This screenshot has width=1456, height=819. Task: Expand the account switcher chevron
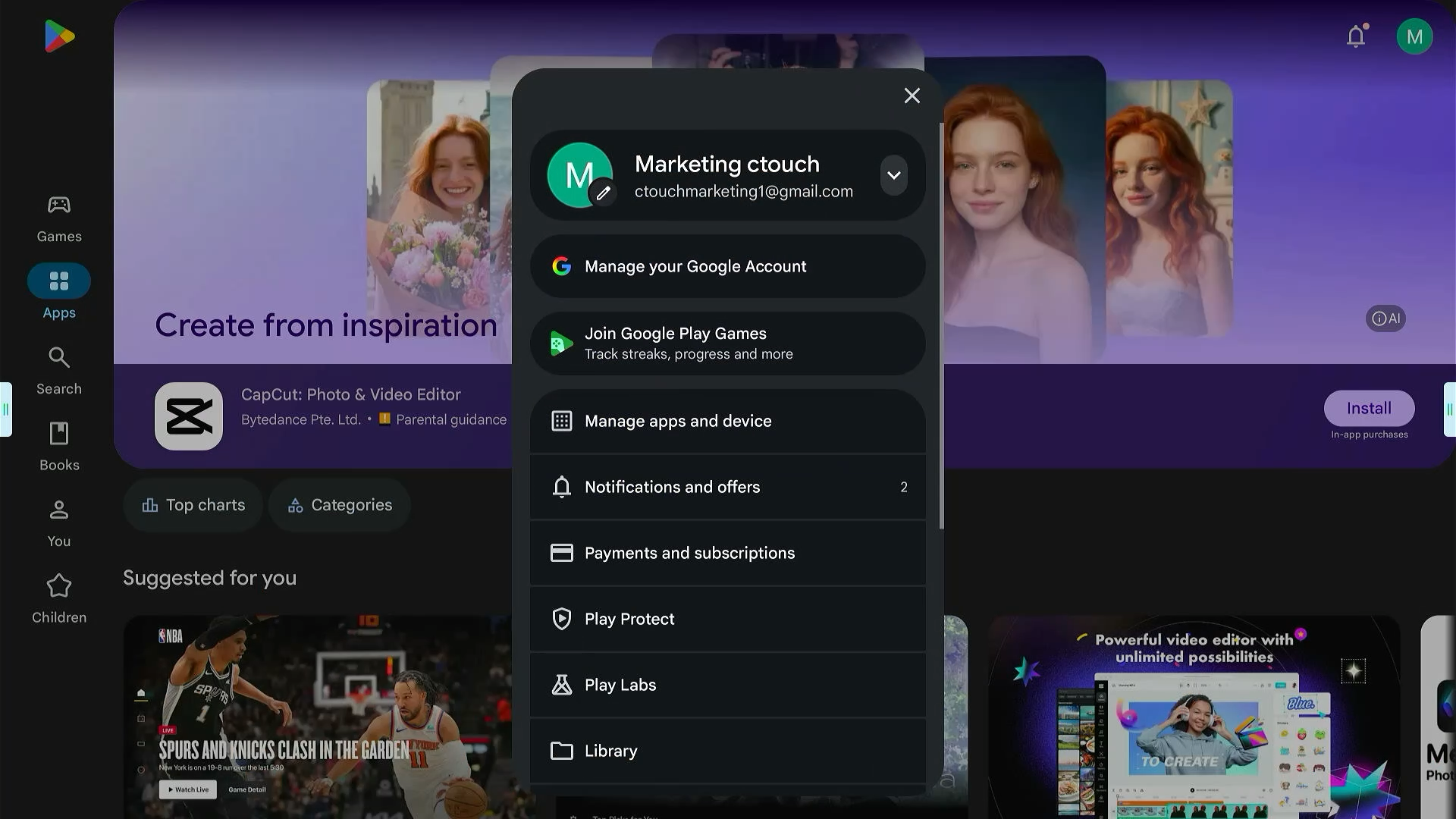[894, 175]
